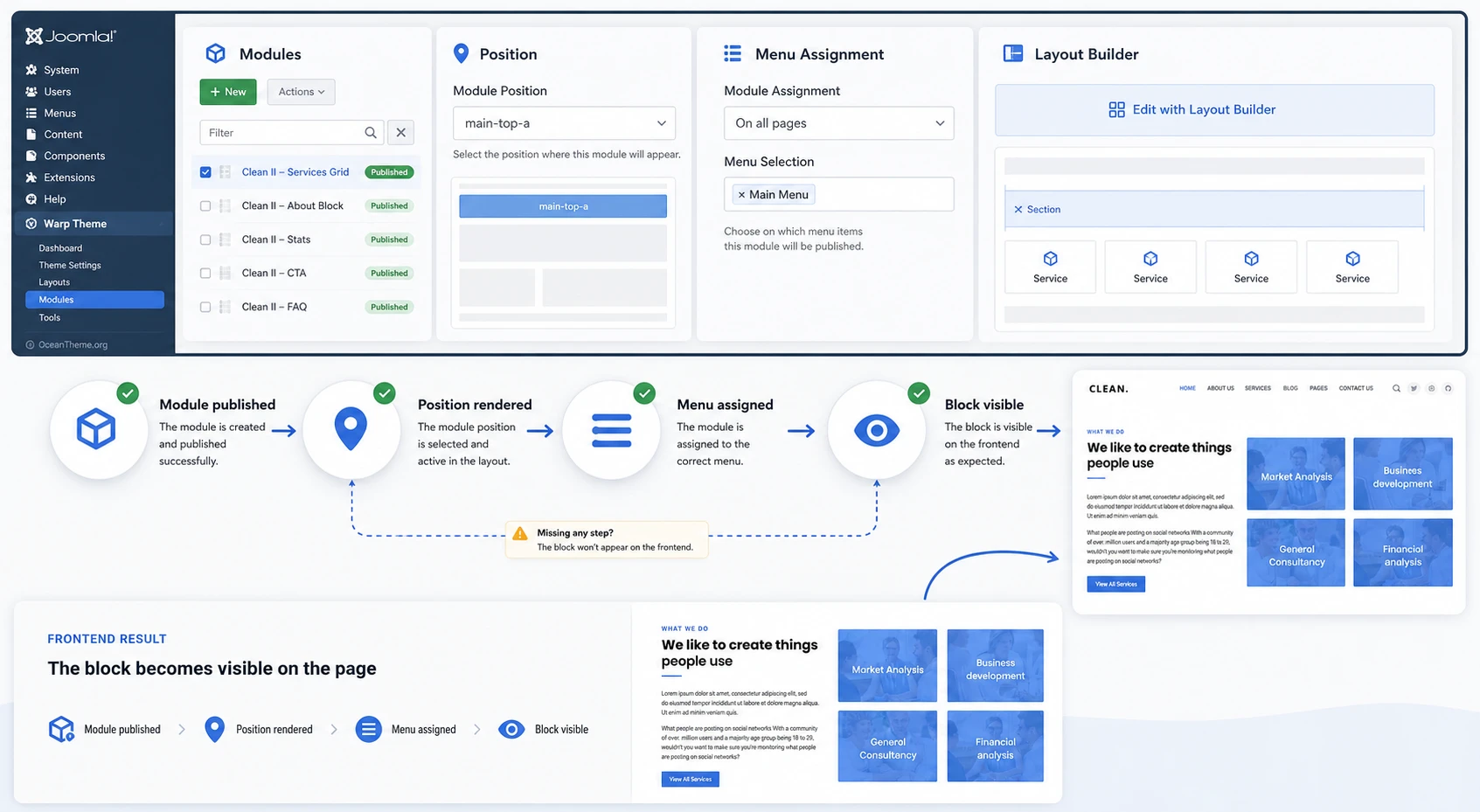Open the On all pages dropdown
The height and width of the screenshot is (812, 1480).
pyautogui.click(x=838, y=123)
